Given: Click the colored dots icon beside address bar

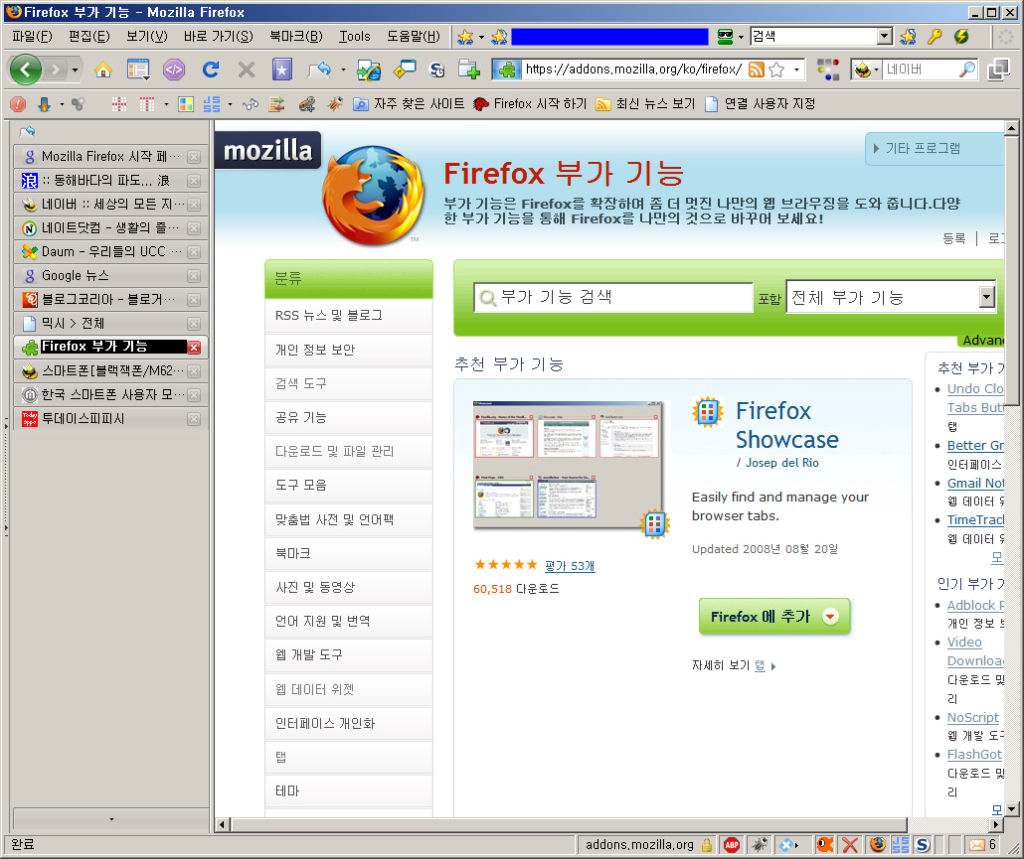Looking at the screenshot, I should click(x=828, y=69).
